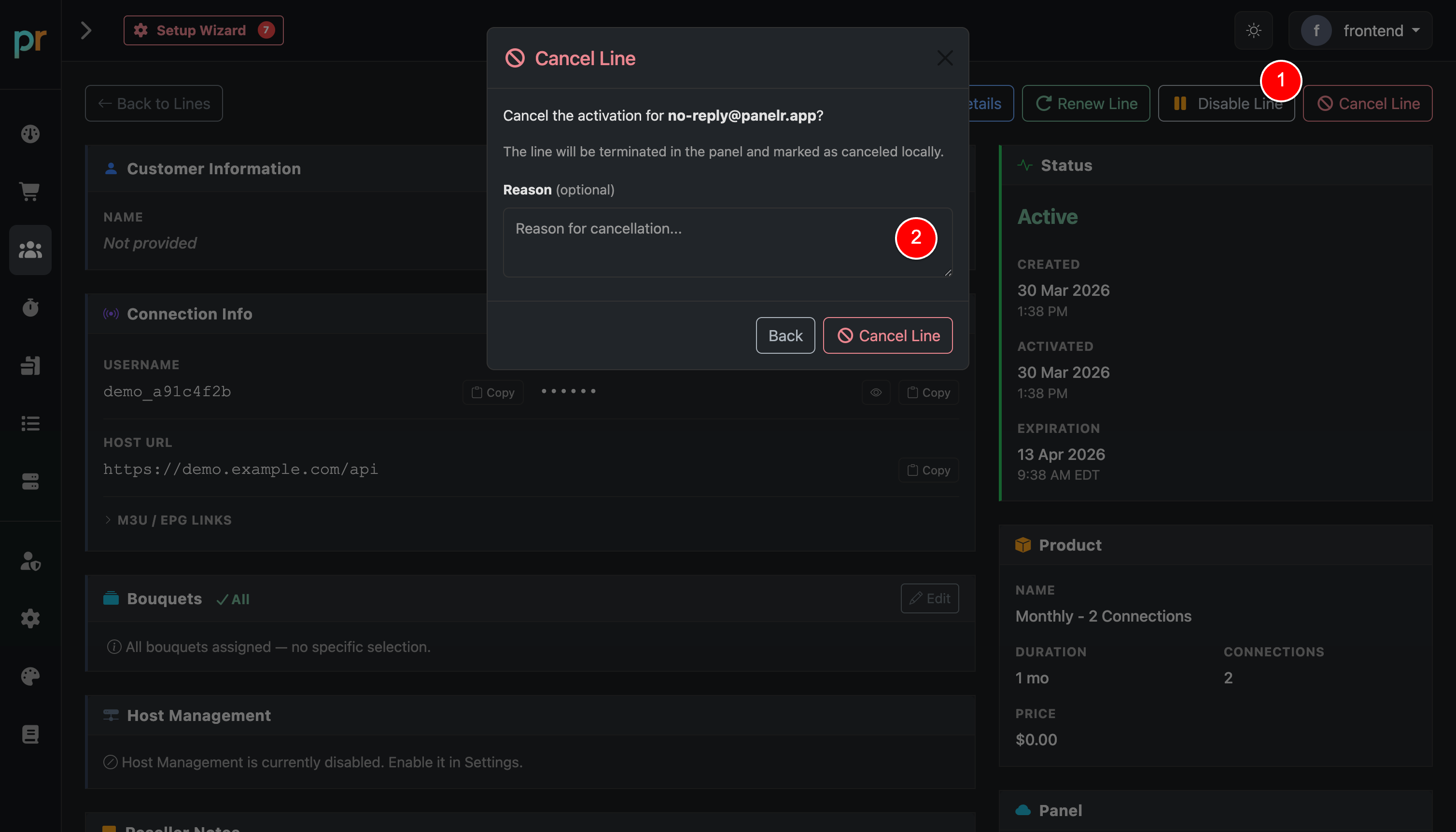Viewport: 1456px width, 832px height.
Task: Reveal the password with the eye icon
Action: (876, 392)
